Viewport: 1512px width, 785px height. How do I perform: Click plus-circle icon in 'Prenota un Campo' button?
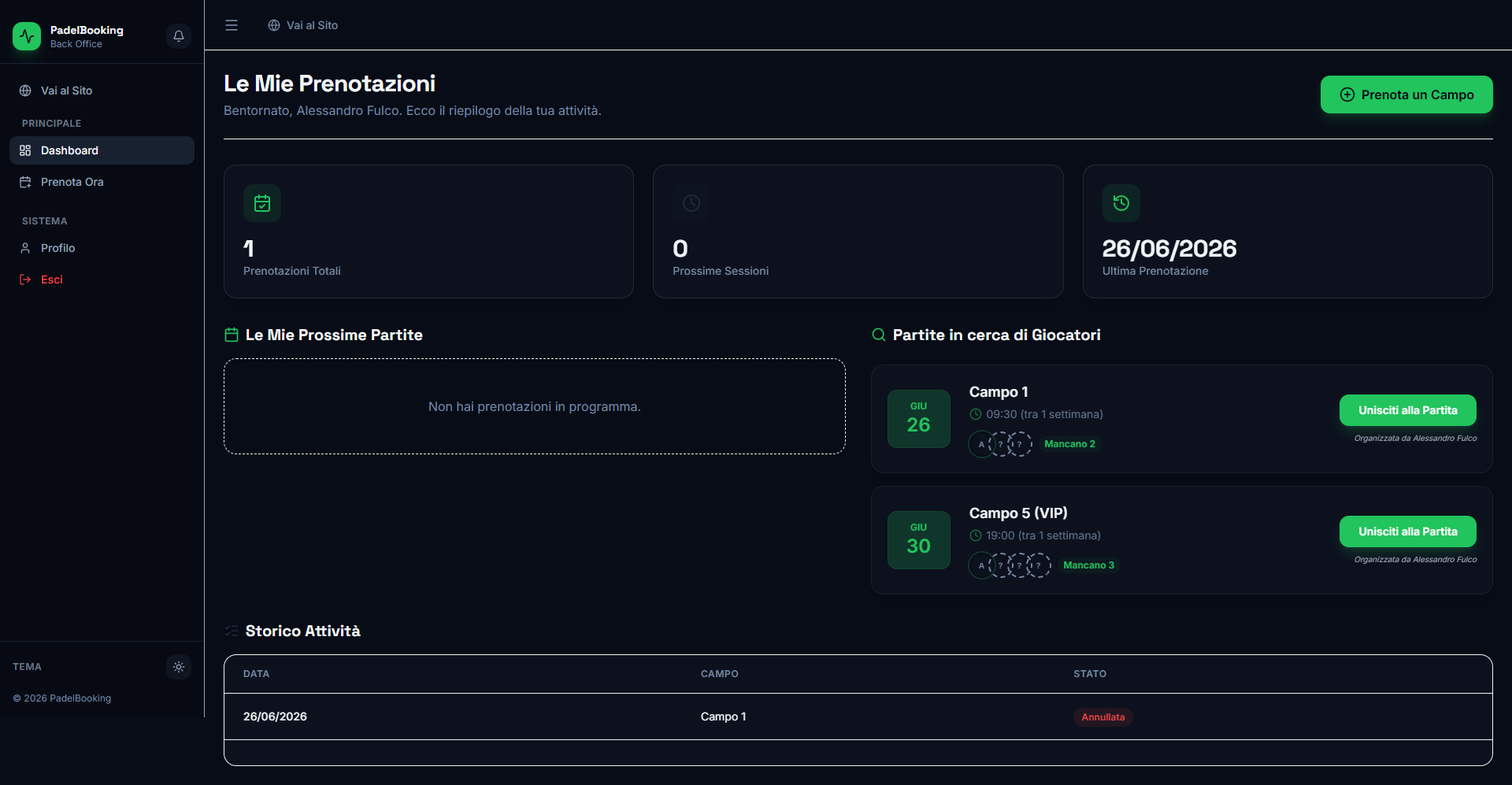1347,94
